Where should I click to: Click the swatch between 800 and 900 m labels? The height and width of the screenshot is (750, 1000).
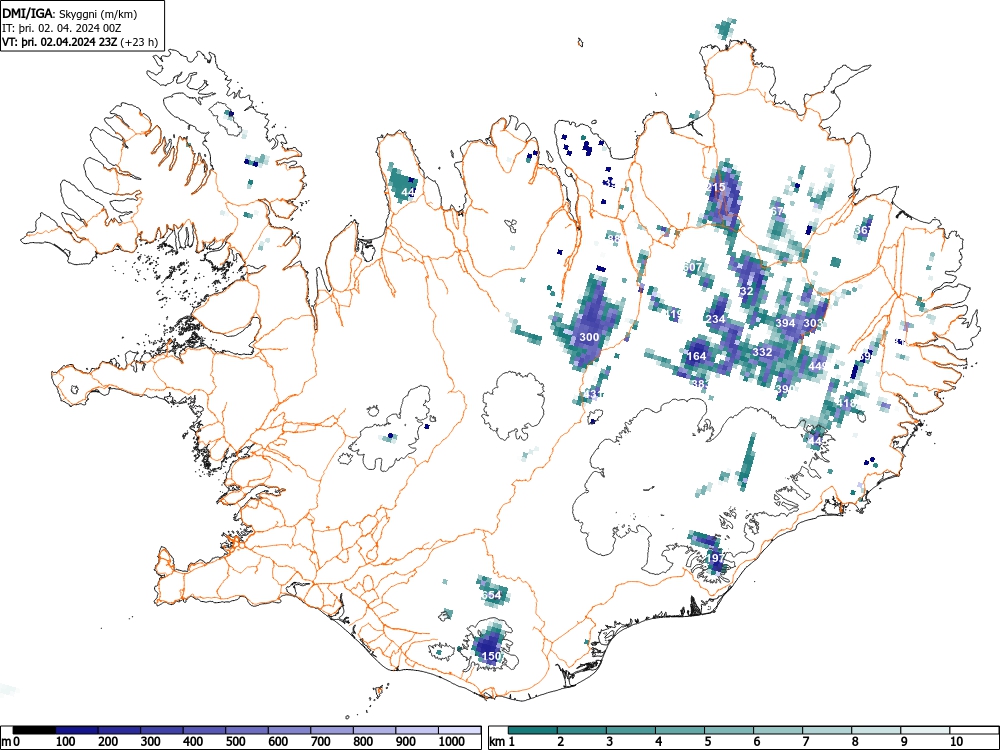pos(374,730)
